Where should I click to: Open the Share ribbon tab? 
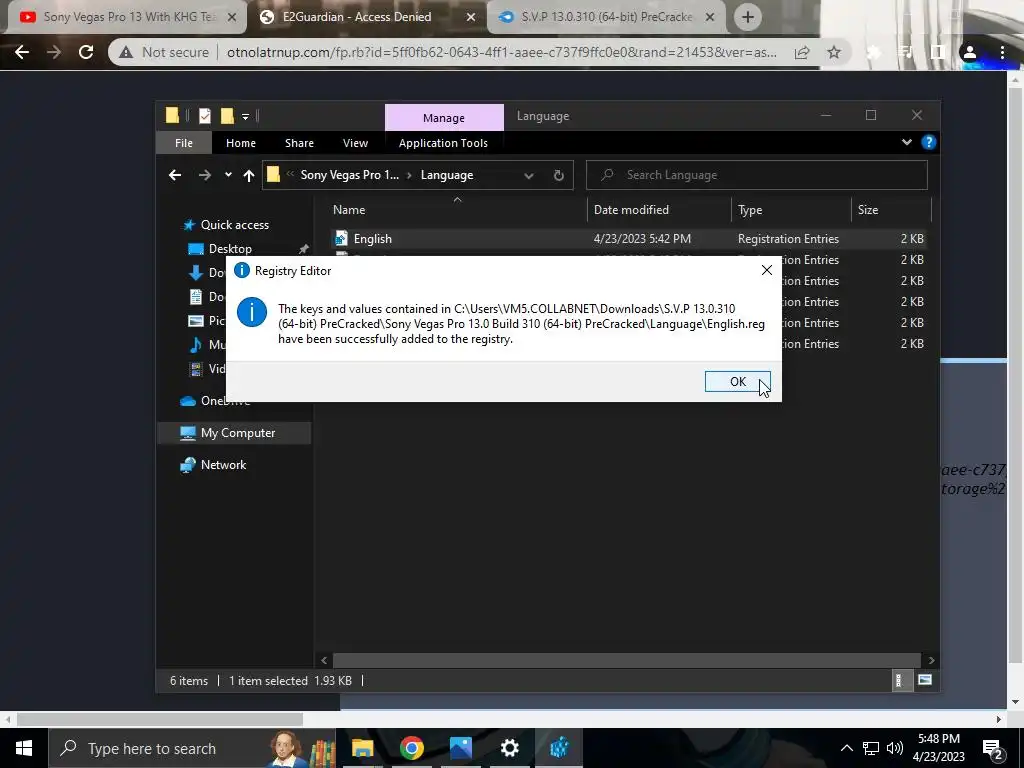click(299, 143)
